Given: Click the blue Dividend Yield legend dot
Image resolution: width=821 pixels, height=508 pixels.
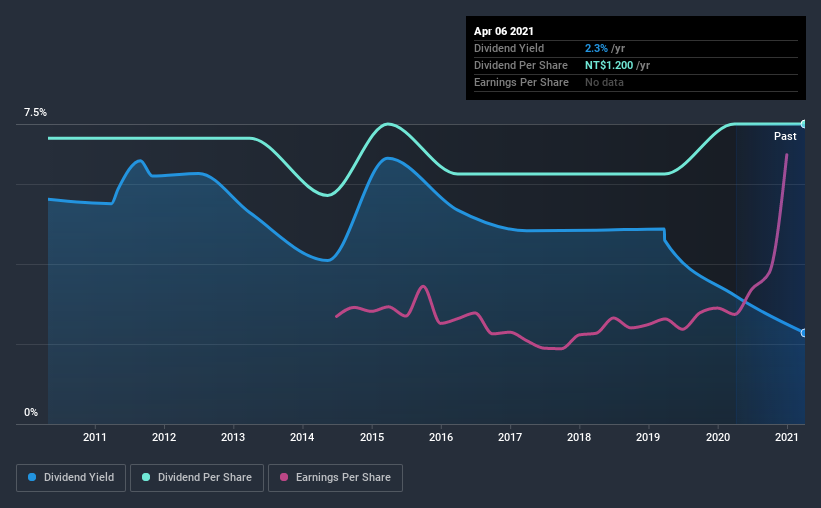Looking at the screenshot, I should (32, 477).
